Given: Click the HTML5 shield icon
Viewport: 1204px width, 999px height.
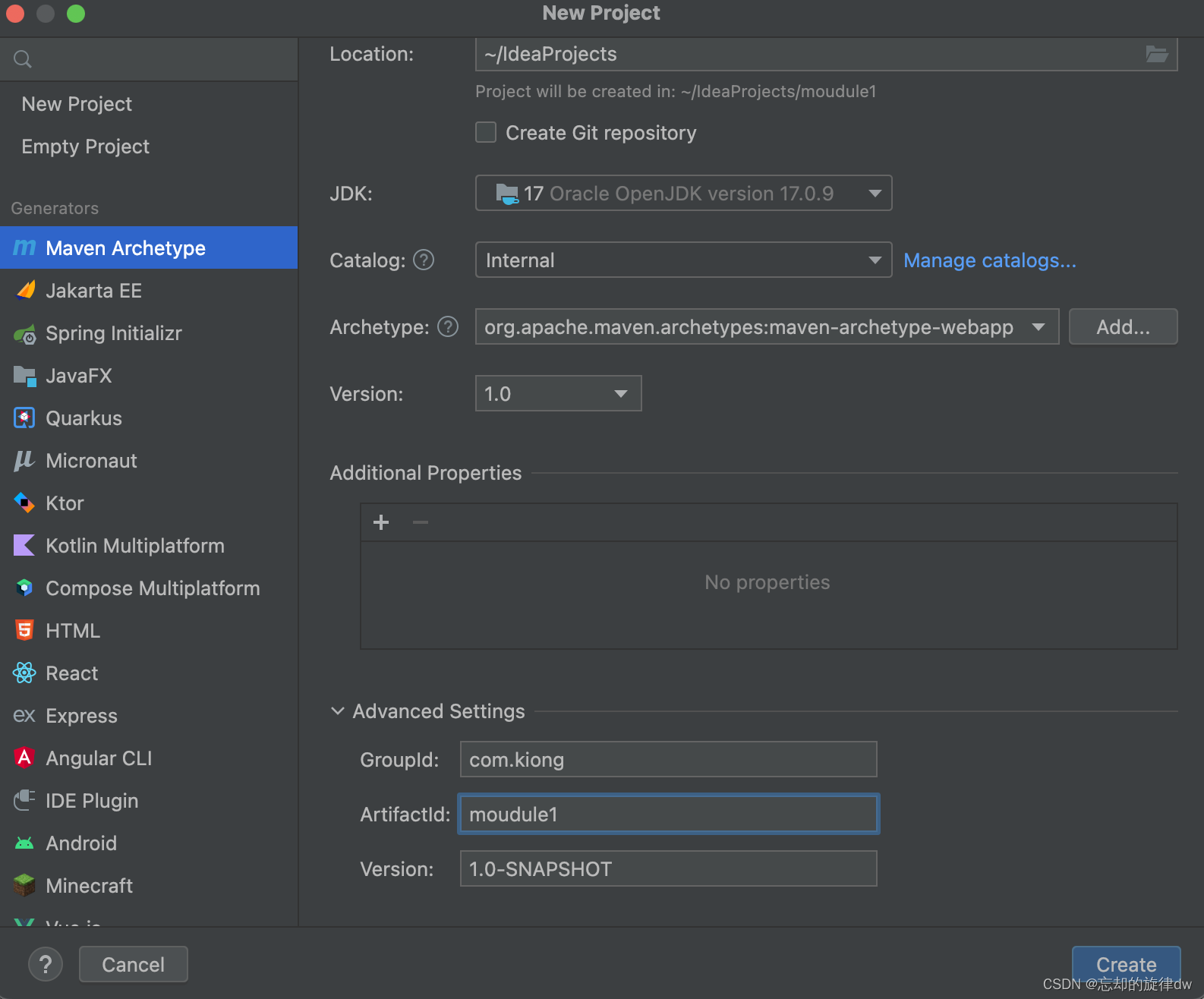Looking at the screenshot, I should tap(24, 630).
